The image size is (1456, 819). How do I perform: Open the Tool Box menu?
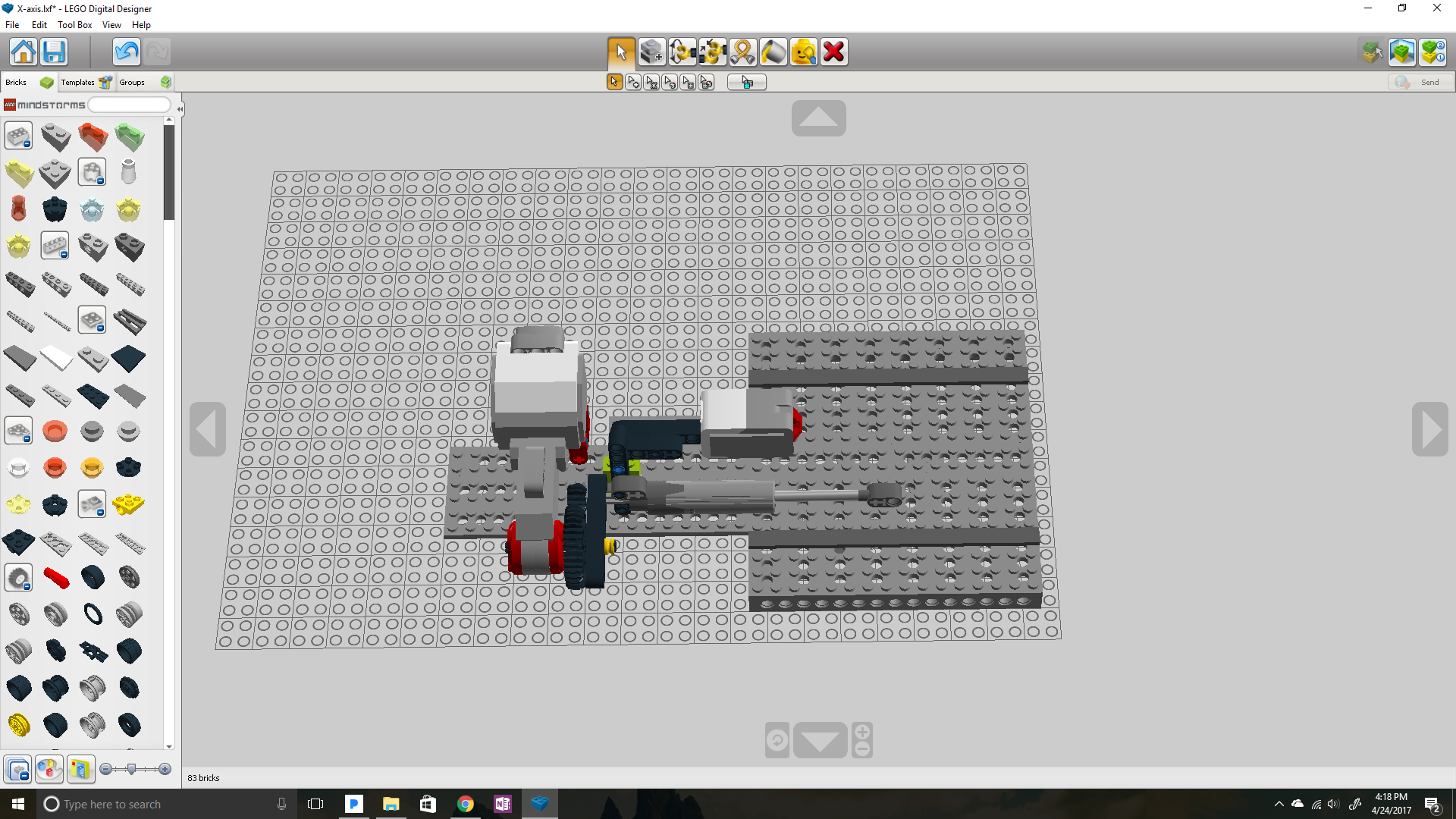74,24
